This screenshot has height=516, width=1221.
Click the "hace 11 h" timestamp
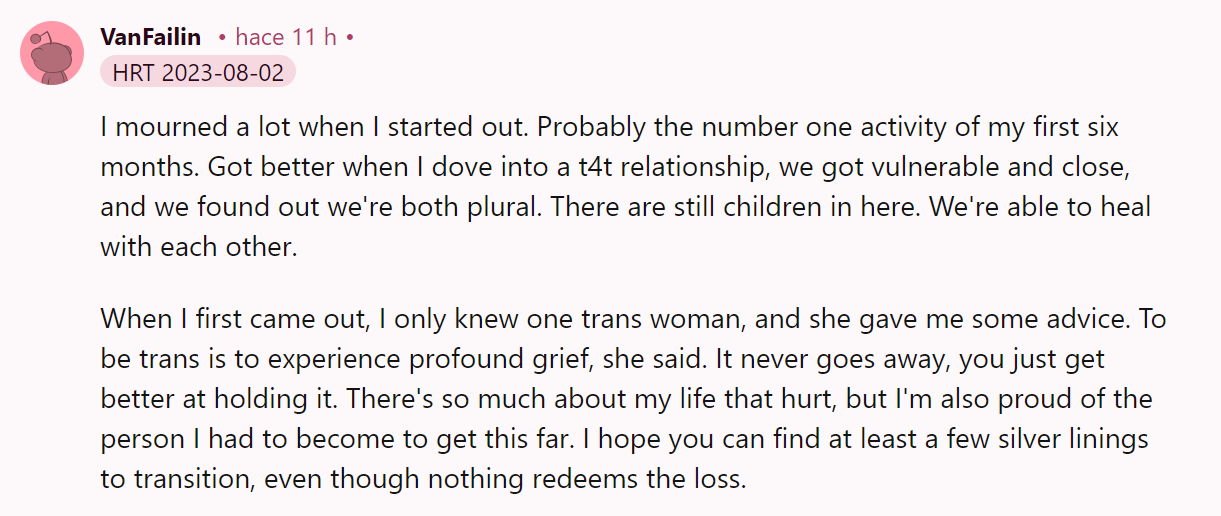[x=286, y=37]
